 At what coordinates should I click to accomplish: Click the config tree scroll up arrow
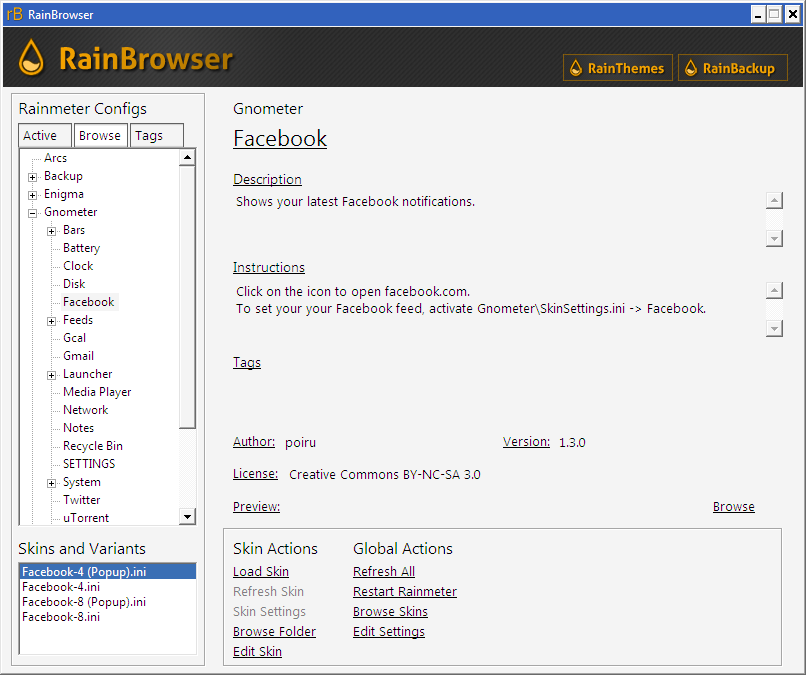[x=187, y=157]
